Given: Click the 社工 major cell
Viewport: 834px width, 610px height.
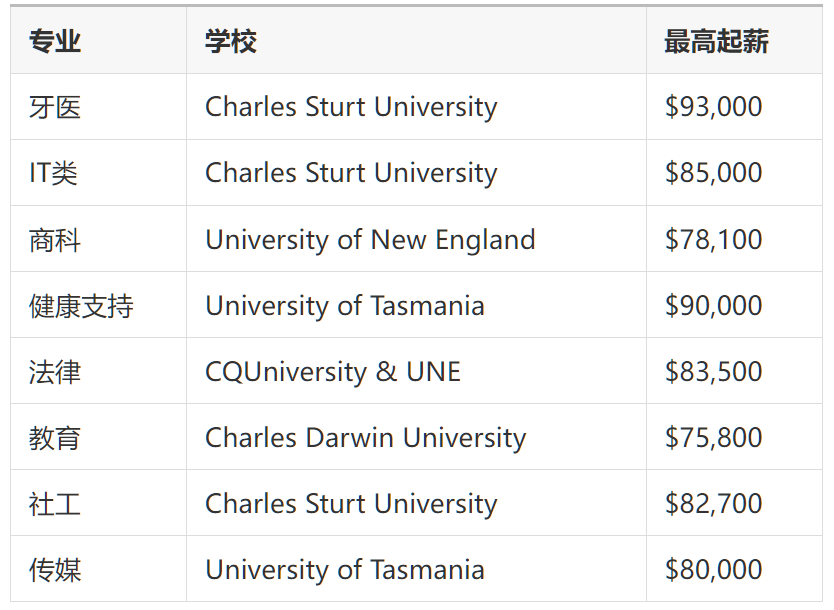Looking at the screenshot, I should [x=55, y=504].
